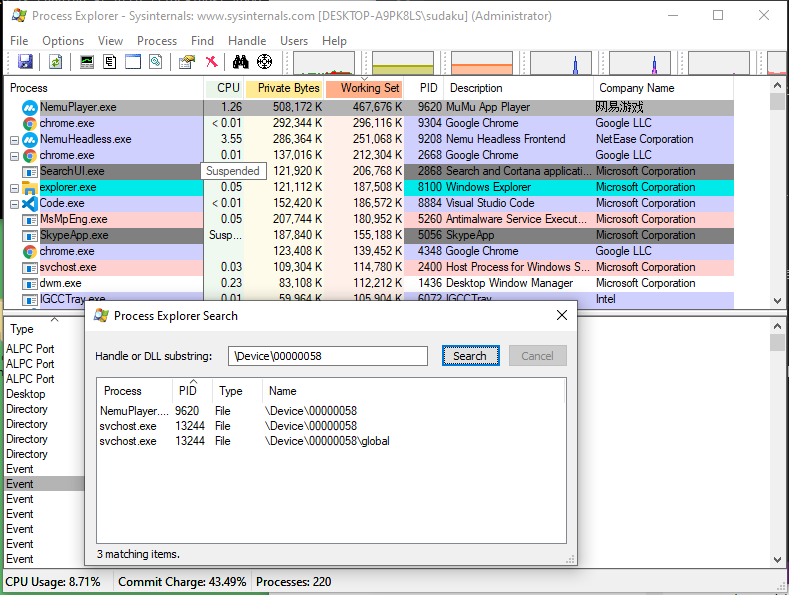Click the Search button in dialog
This screenshot has width=789, height=595.
pos(470,356)
